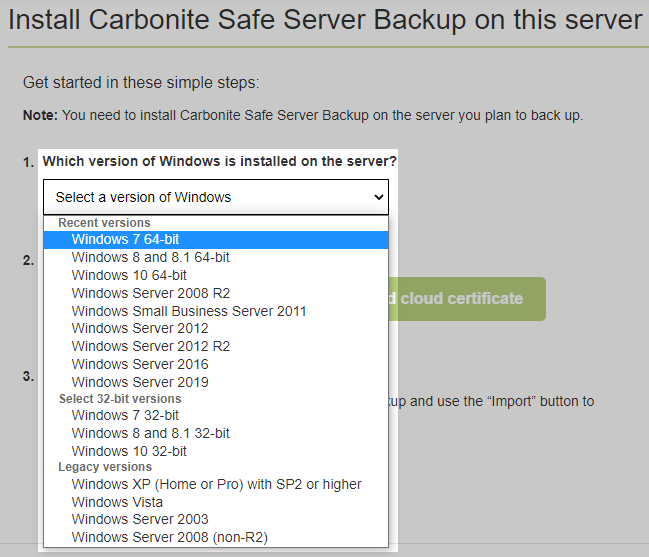Choose Windows 7 64-bit option
Viewport: 649px width, 557px height.
click(x=125, y=240)
